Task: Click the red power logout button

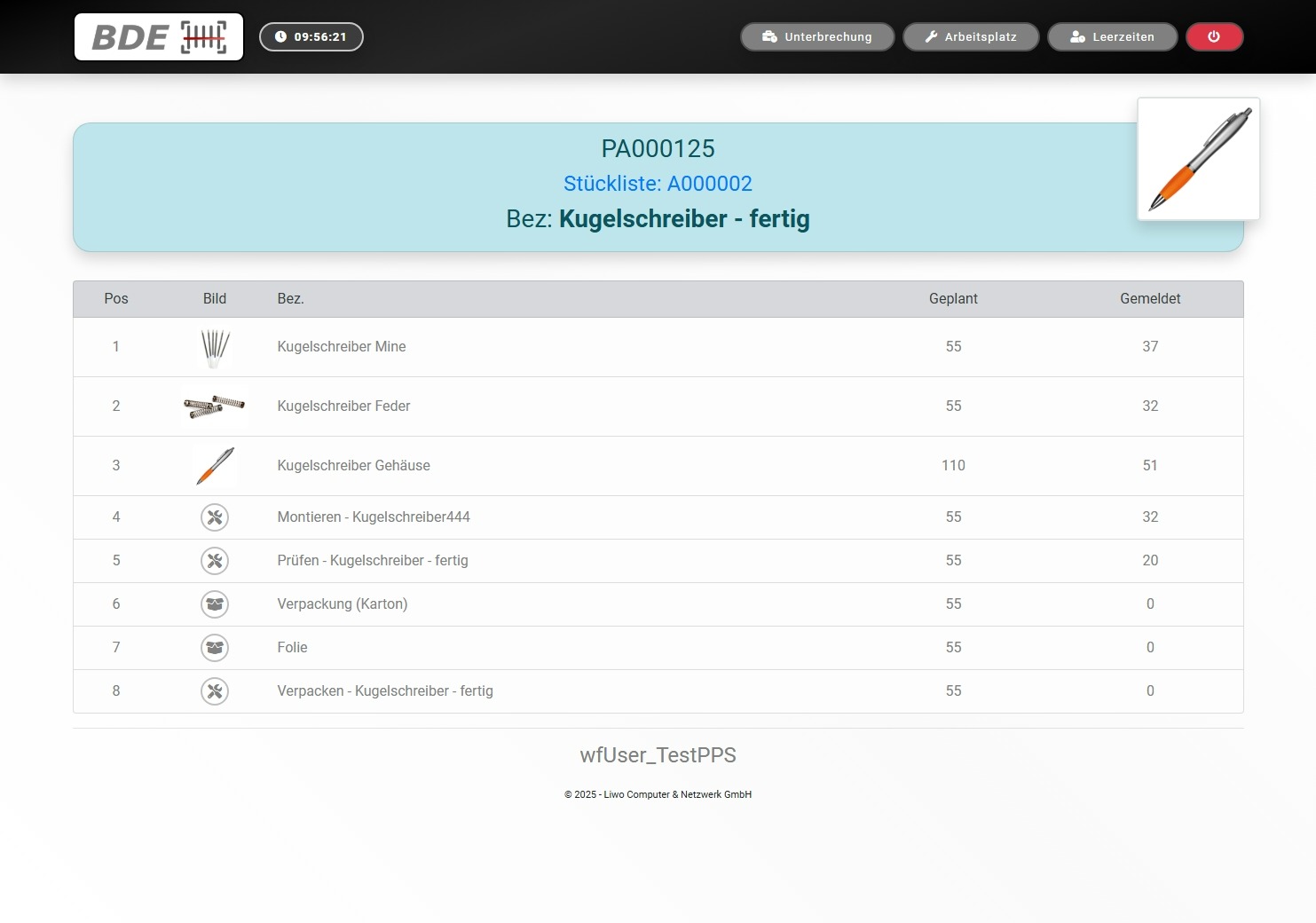Action: [1215, 37]
